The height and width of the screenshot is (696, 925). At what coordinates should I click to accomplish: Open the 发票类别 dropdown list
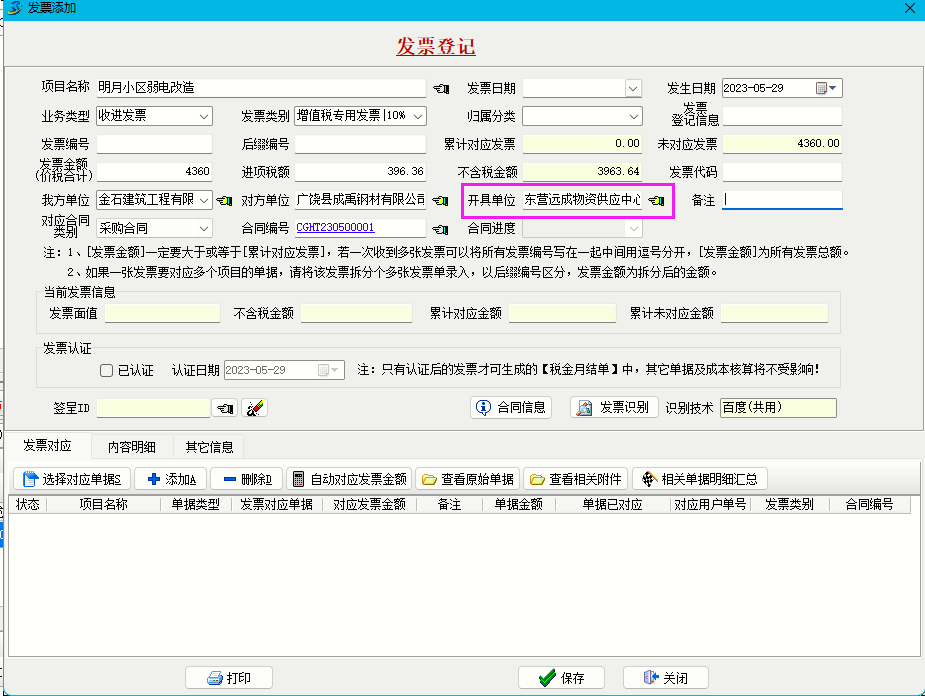(x=418, y=116)
